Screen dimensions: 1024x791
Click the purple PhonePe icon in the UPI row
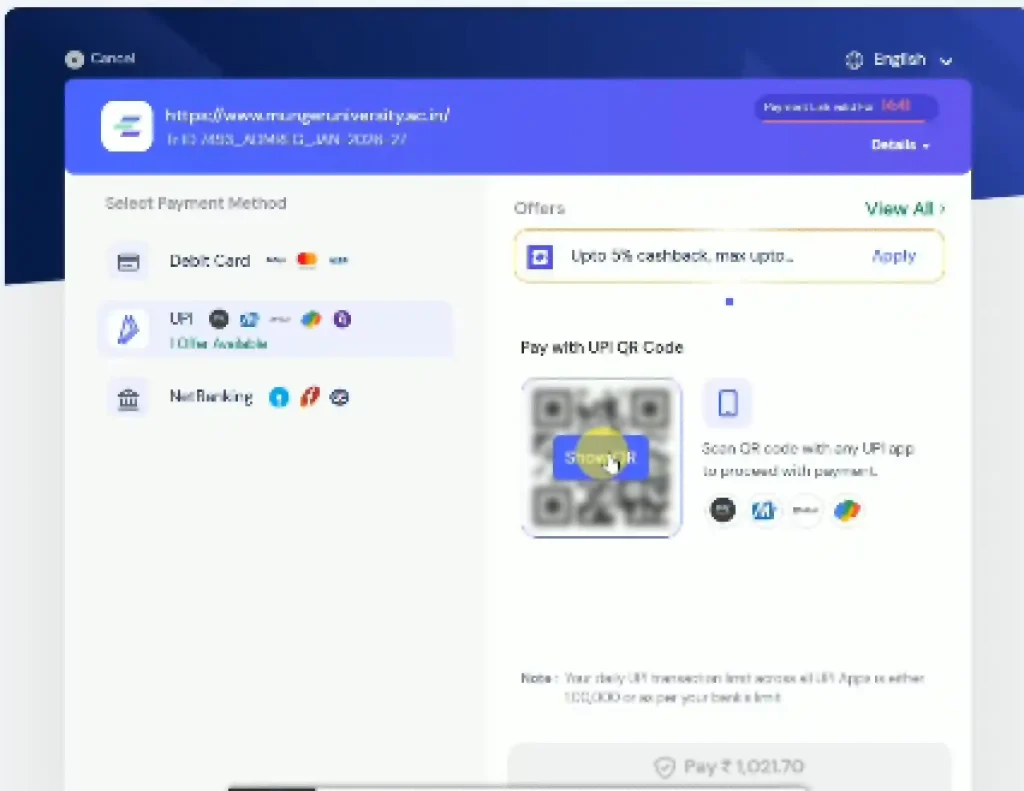pyautogui.click(x=342, y=319)
